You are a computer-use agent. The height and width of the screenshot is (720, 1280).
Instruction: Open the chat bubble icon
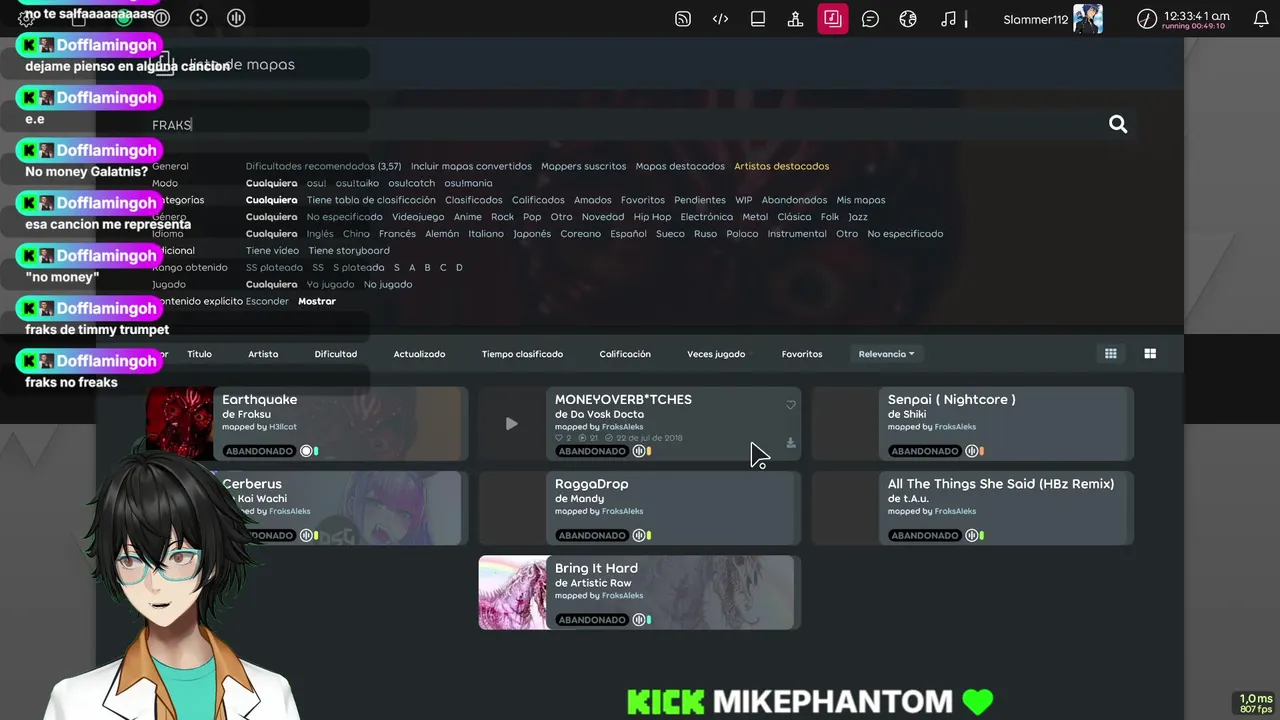point(870,18)
